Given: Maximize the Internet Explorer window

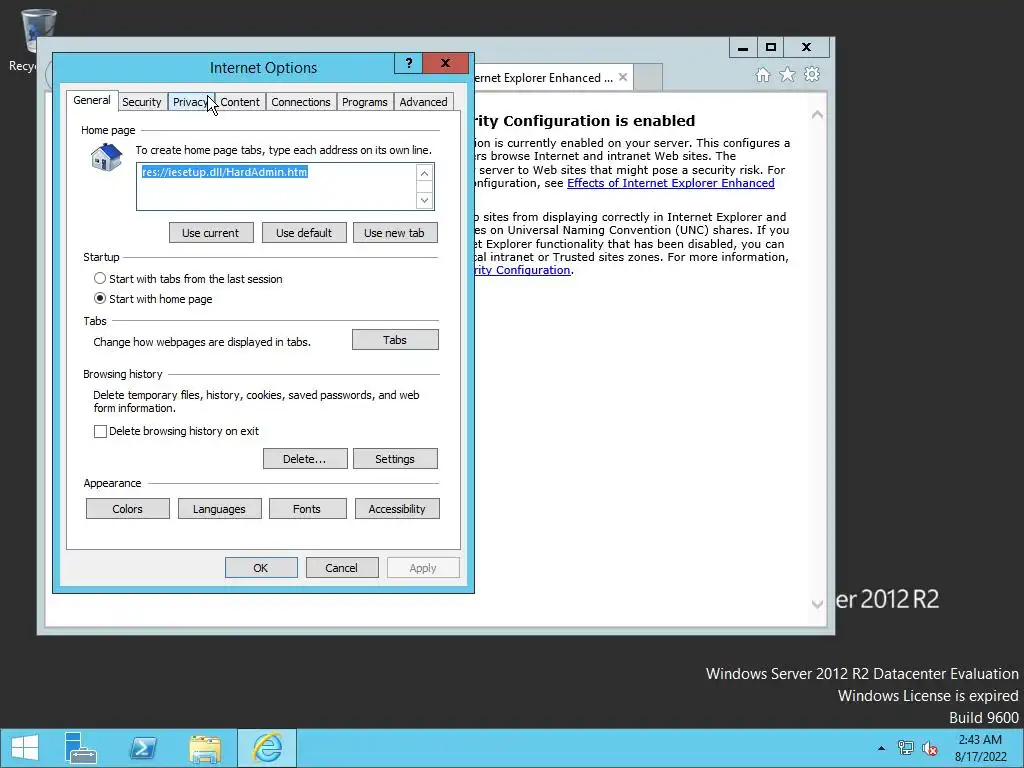Looking at the screenshot, I should pos(771,48).
